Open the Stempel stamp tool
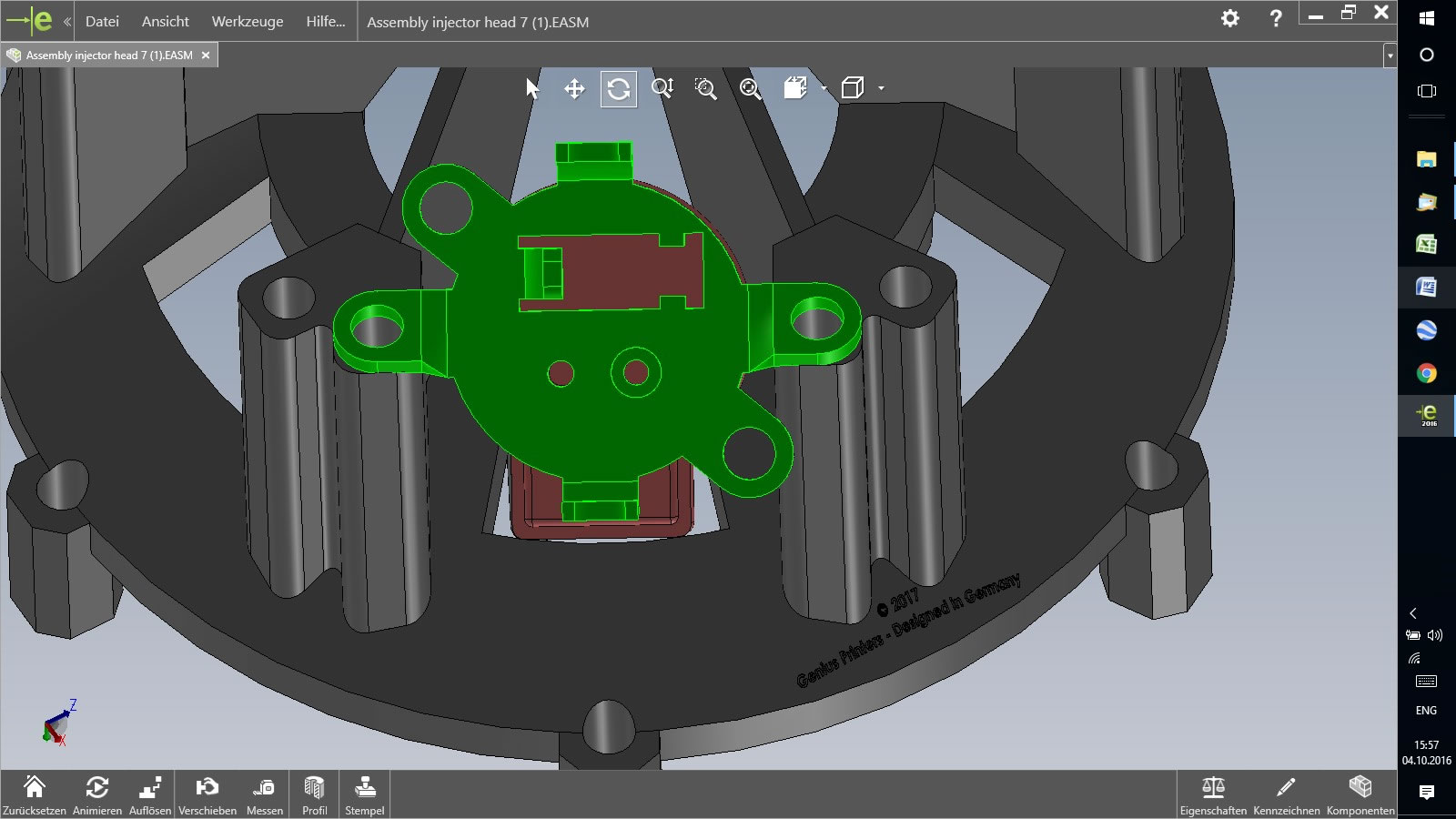Image resolution: width=1456 pixels, height=819 pixels. coord(365,794)
